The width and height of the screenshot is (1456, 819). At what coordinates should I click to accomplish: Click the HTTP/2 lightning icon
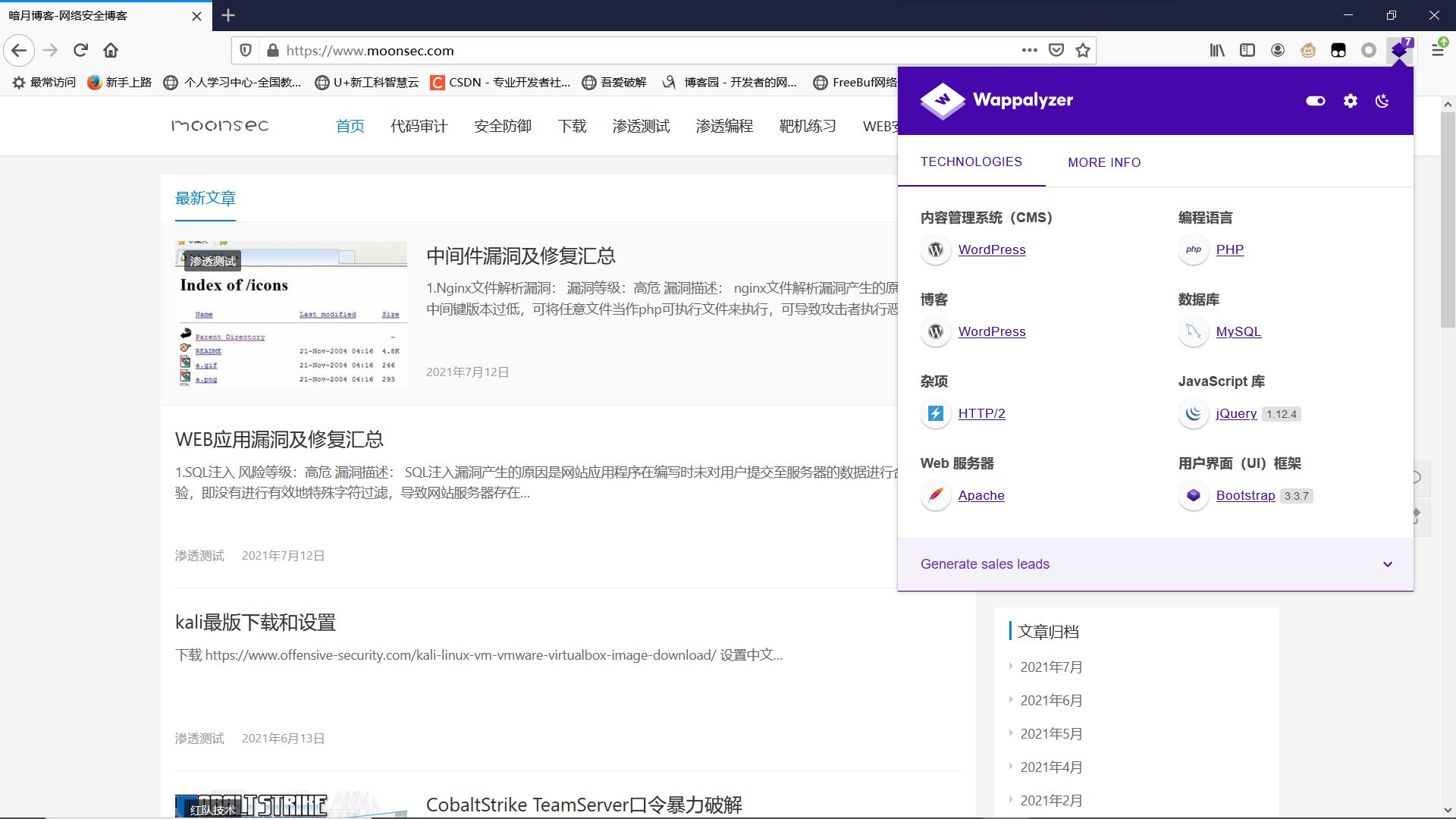pyautogui.click(x=936, y=413)
